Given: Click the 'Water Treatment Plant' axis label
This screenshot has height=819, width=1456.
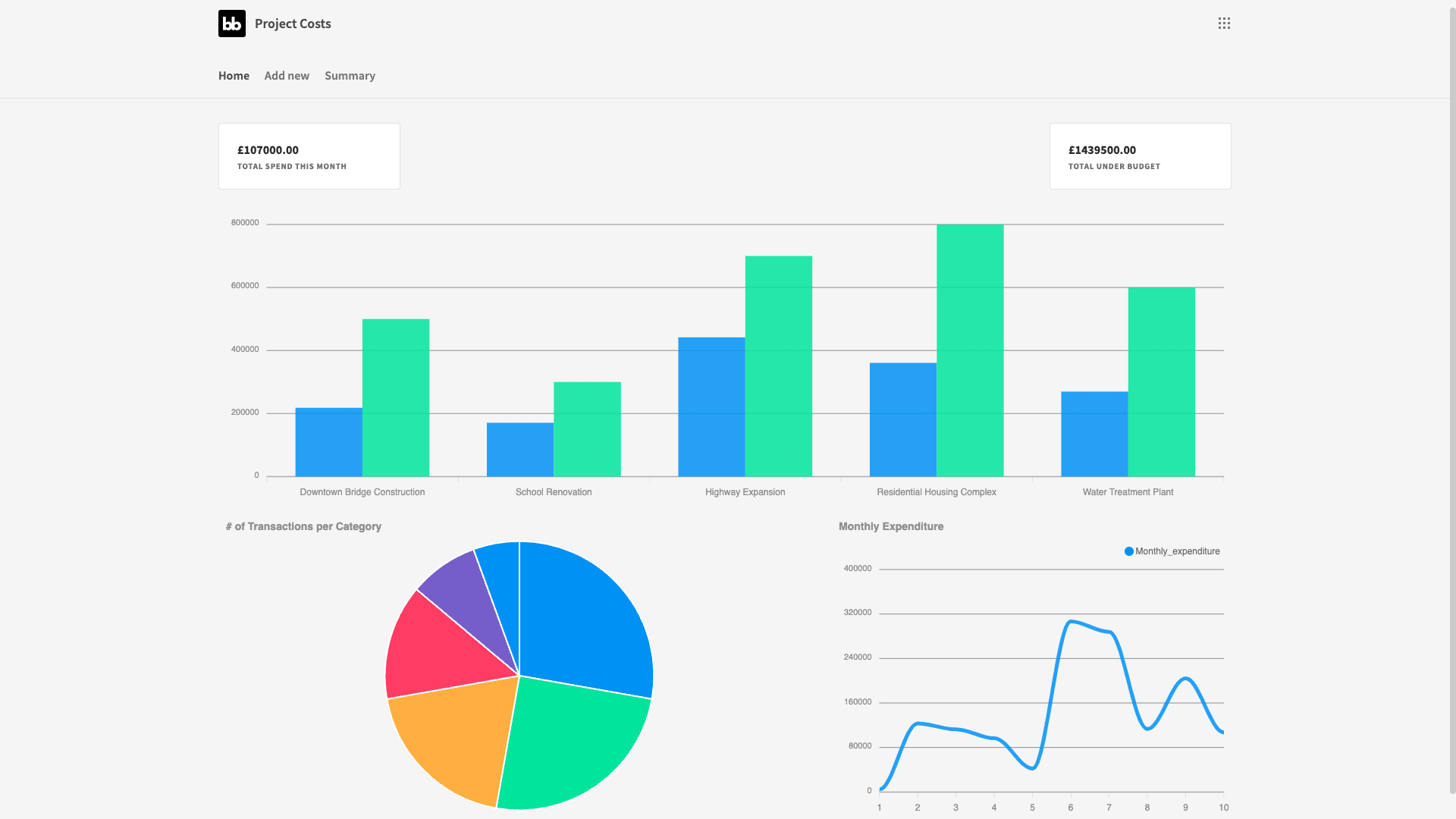Looking at the screenshot, I should pos(1128,492).
